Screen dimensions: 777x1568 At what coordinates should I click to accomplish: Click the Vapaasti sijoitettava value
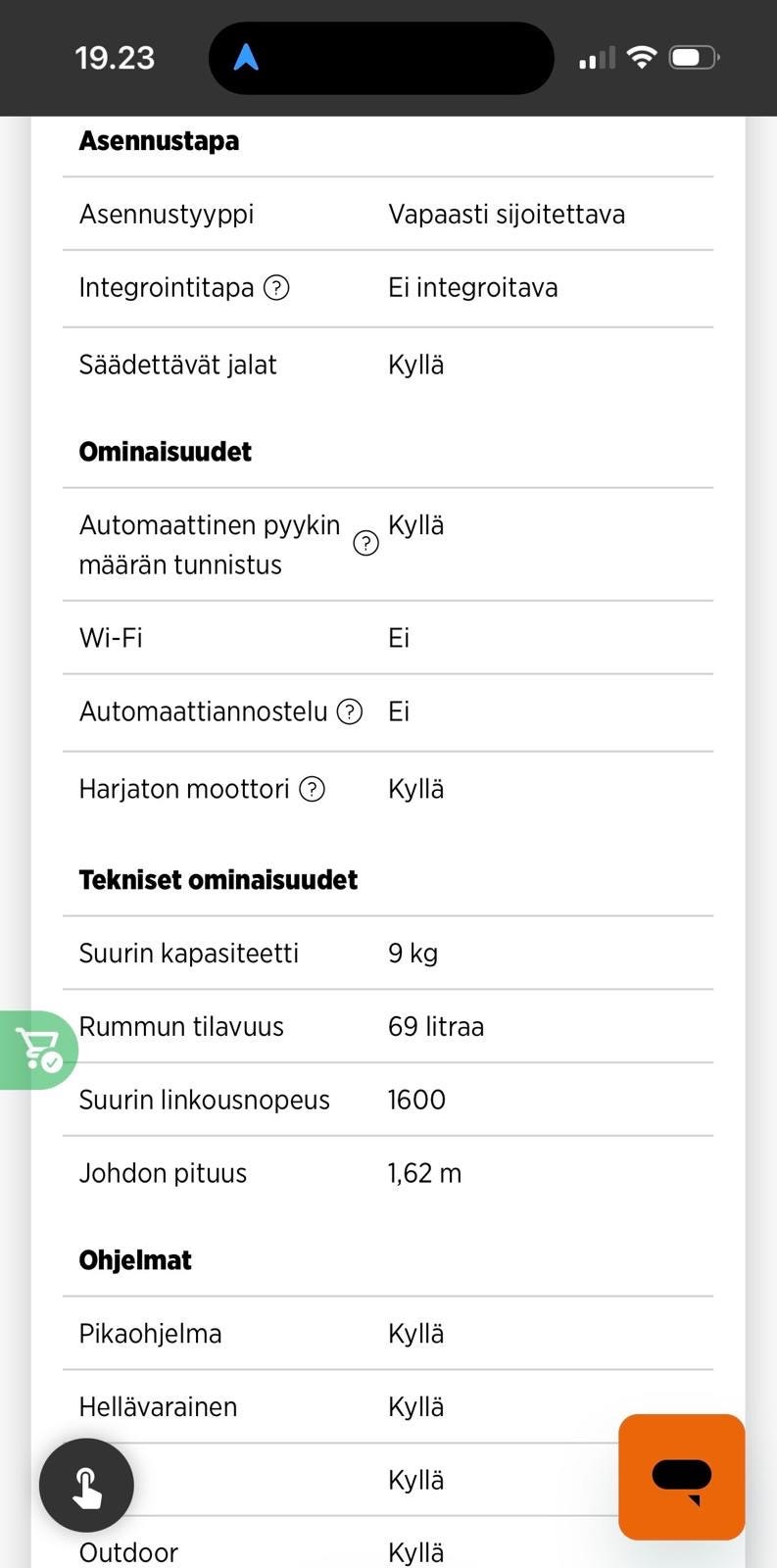tap(507, 214)
